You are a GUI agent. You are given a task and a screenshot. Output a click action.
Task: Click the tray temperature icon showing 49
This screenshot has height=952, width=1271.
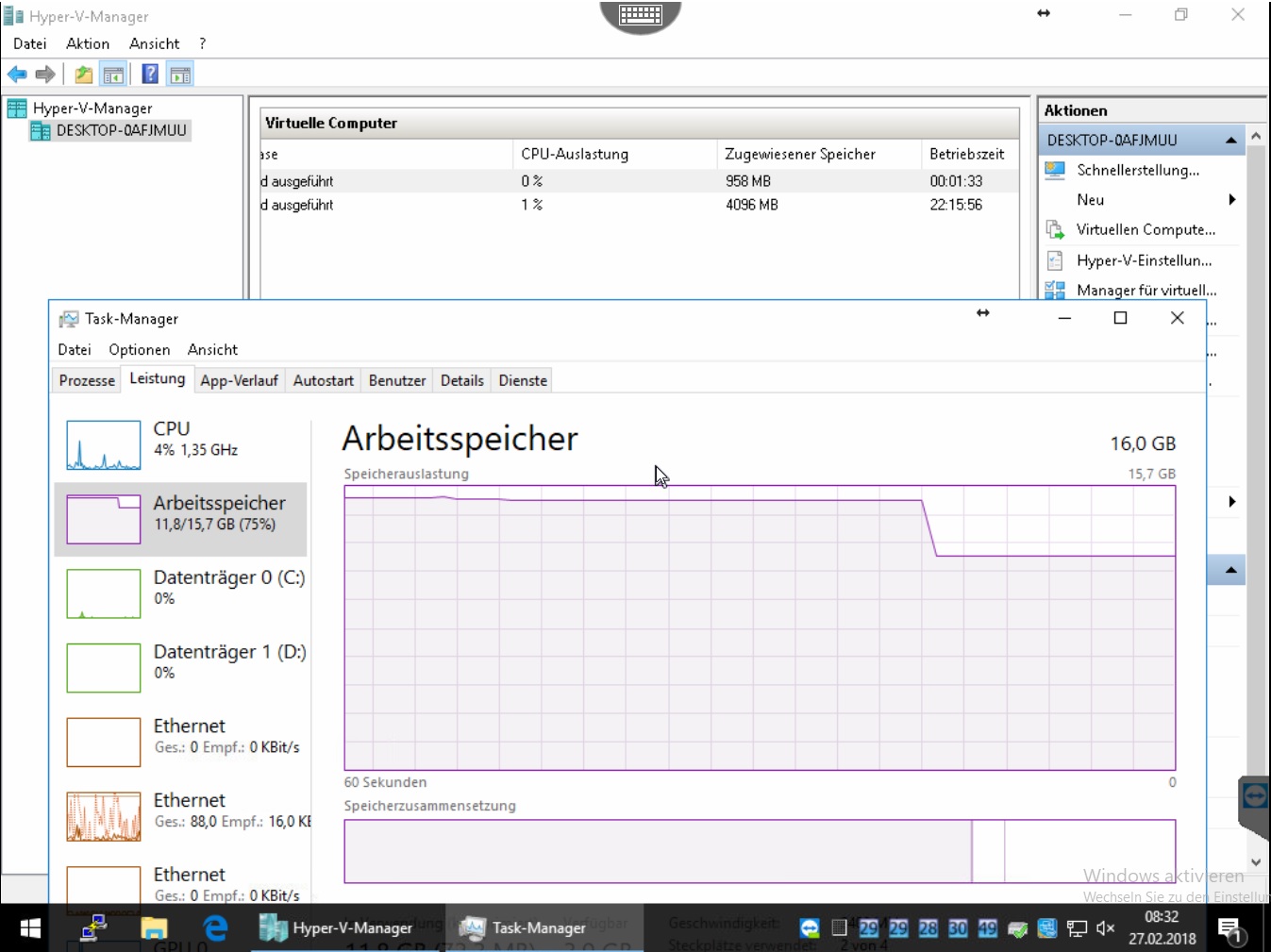pos(988,928)
